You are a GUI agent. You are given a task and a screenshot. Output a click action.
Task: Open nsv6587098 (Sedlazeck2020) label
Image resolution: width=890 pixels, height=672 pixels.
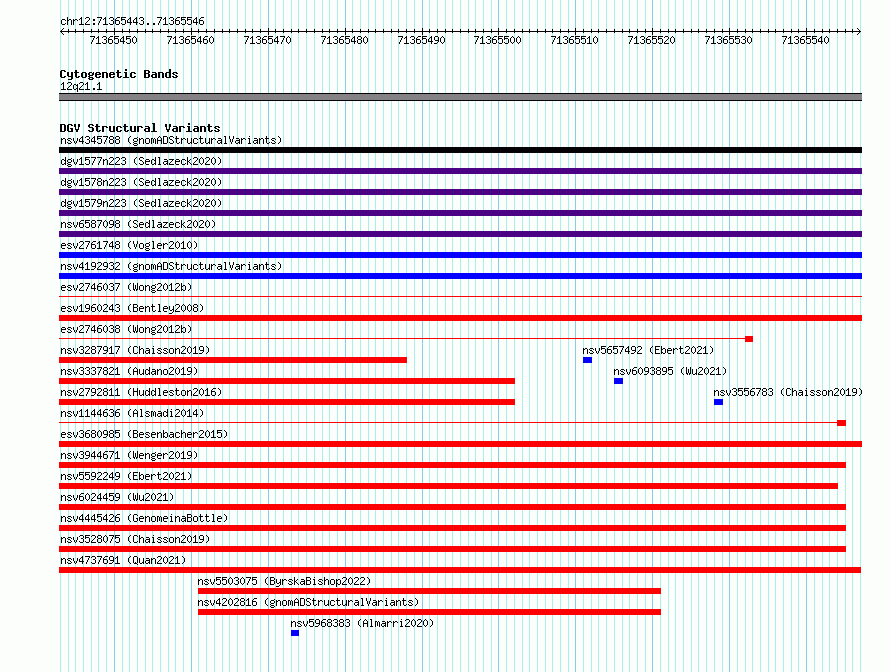tap(138, 224)
